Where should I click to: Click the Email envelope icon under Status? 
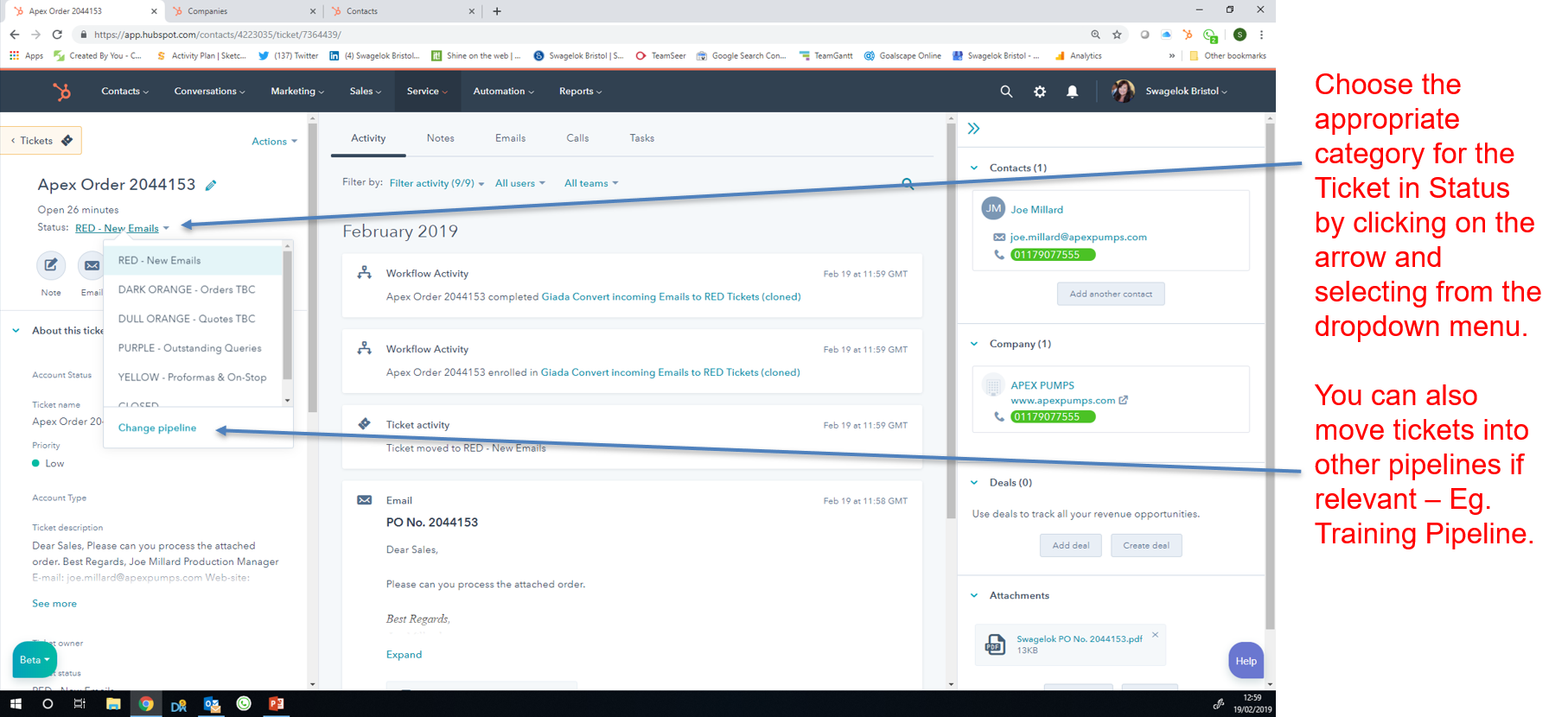(92, 265)
